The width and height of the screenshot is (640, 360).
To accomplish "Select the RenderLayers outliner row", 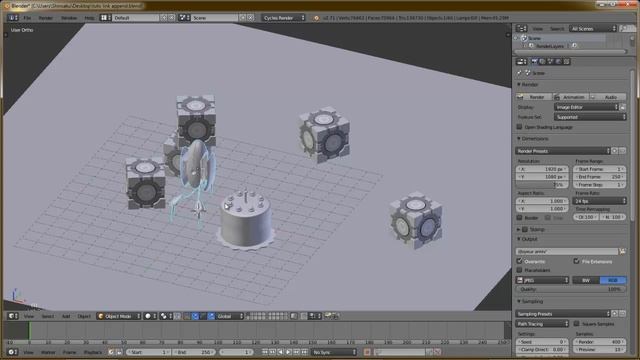I will (x=549, y=46).
